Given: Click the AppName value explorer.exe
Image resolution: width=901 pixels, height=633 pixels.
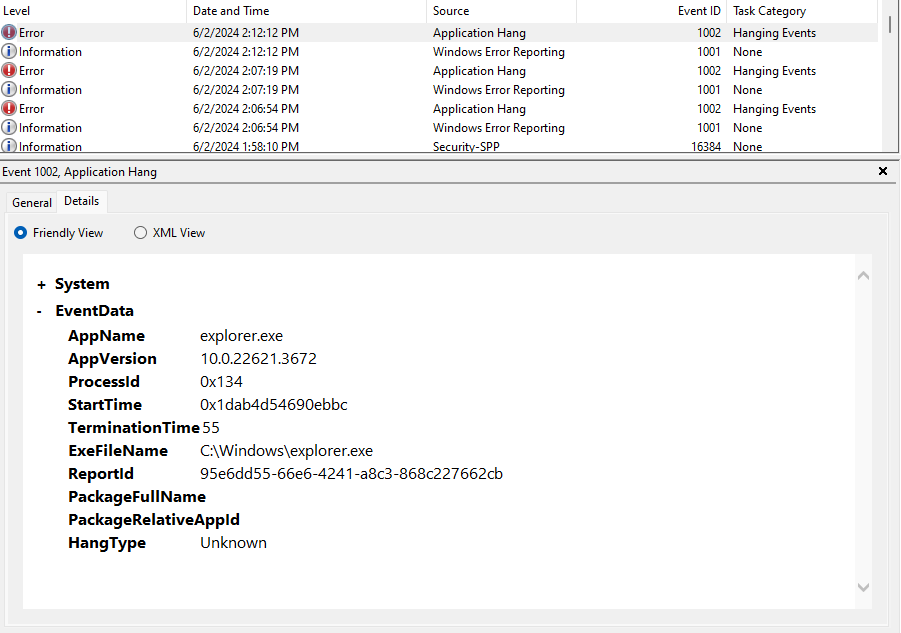Looking at the screenshot, I should (x=241, y=335).
